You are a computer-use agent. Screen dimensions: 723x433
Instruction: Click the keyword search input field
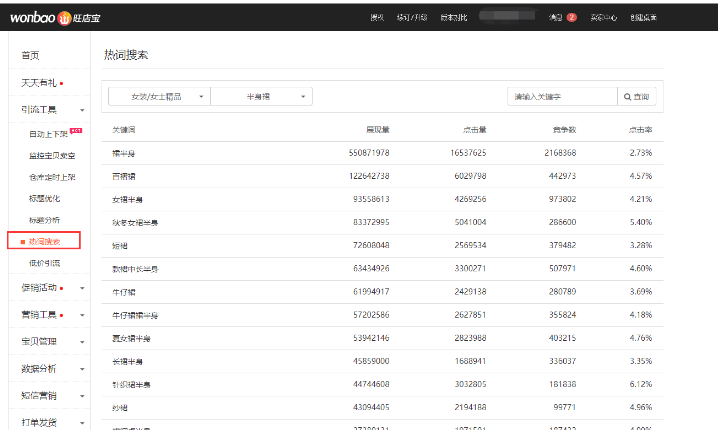click(x=561, y=97)
